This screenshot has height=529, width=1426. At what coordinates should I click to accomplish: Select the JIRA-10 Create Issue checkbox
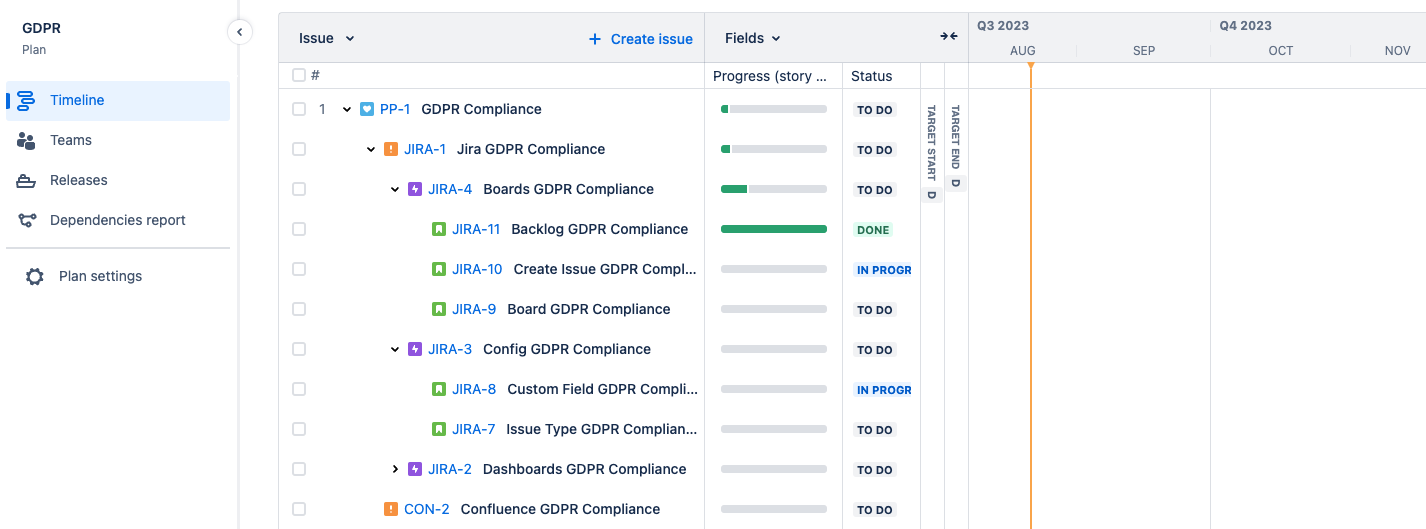coord(299,269)
